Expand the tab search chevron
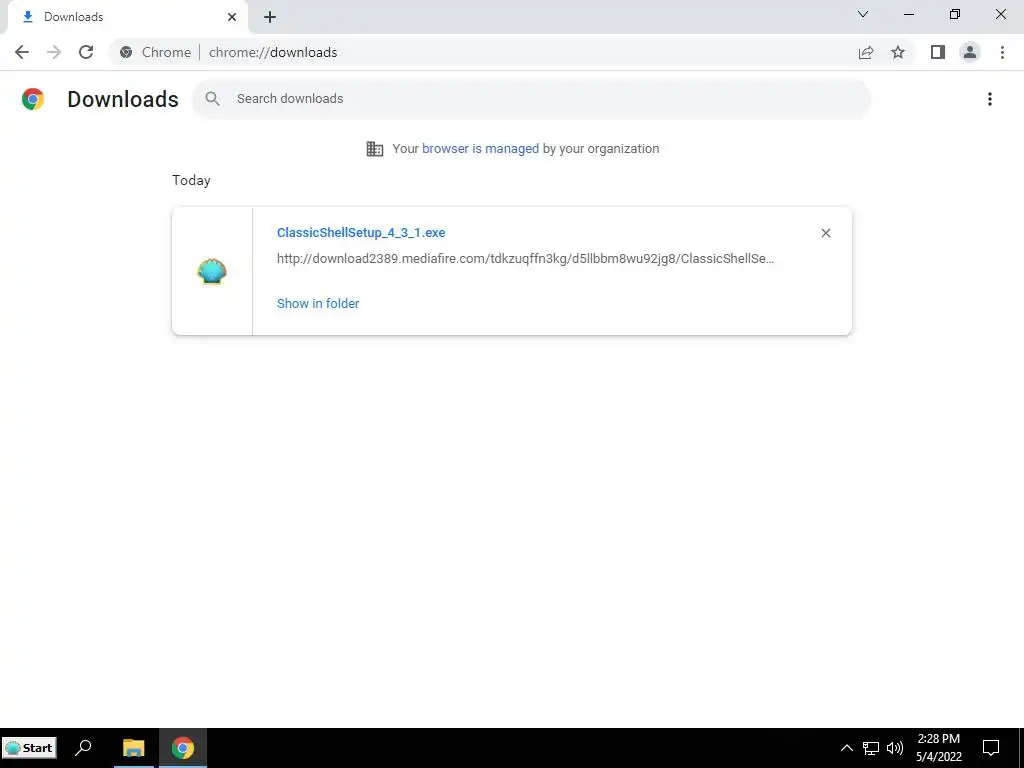The width and height of the screenshot is (1024, 768). (x=863, y=14)
